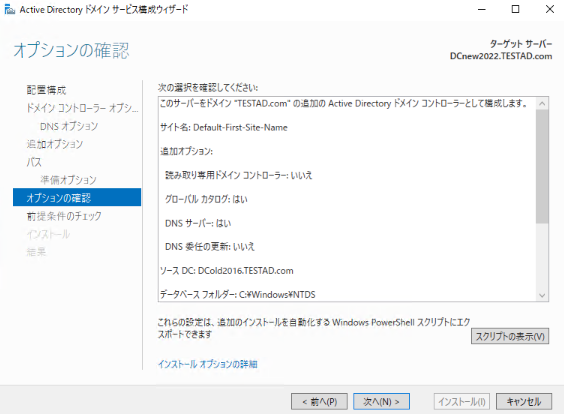Click the スクリプトの表示(V) button
This screenshot has width=564, height=414.
[510, 336]
